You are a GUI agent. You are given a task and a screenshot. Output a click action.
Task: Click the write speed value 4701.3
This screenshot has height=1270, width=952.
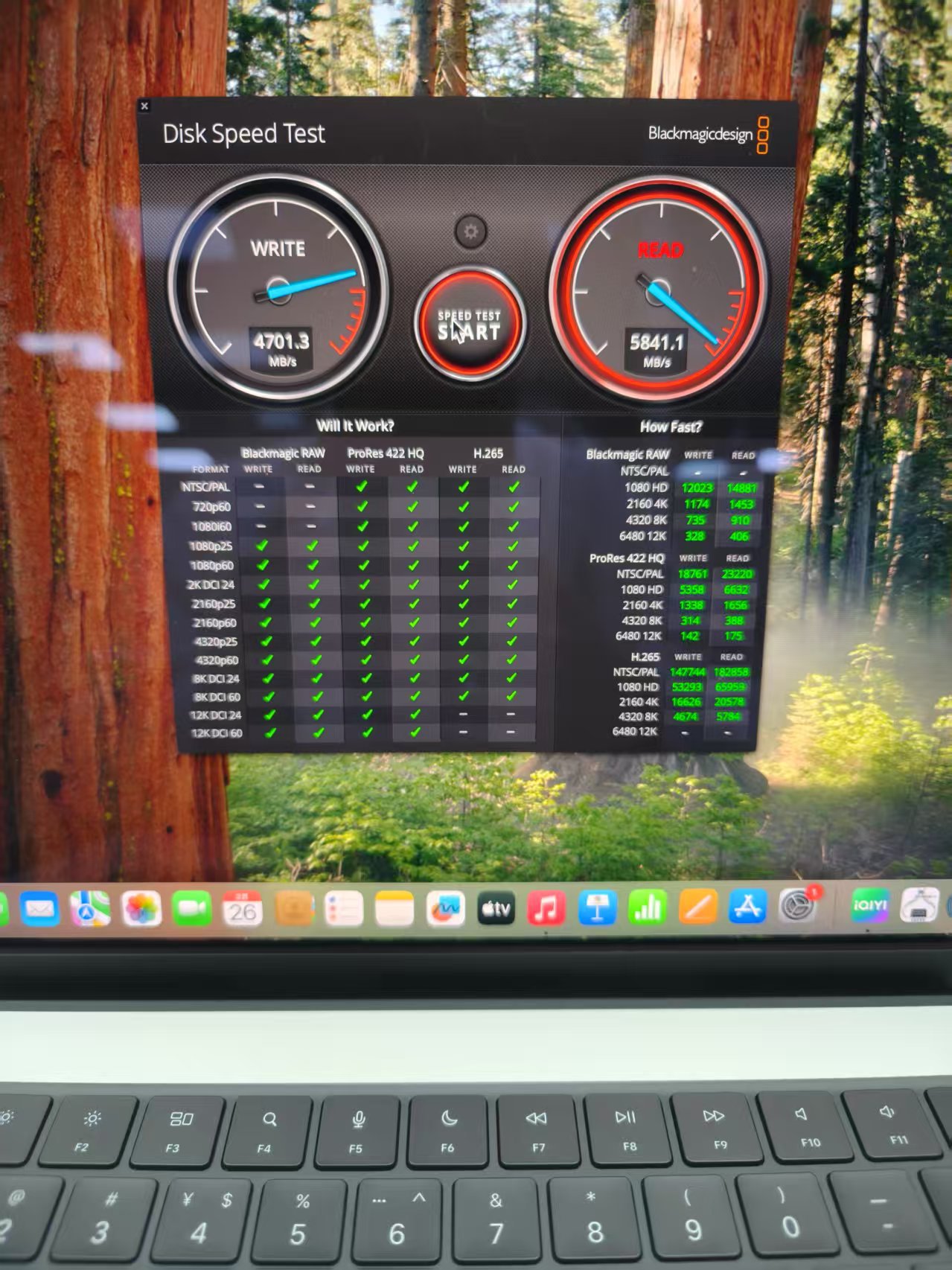(281, 342)
